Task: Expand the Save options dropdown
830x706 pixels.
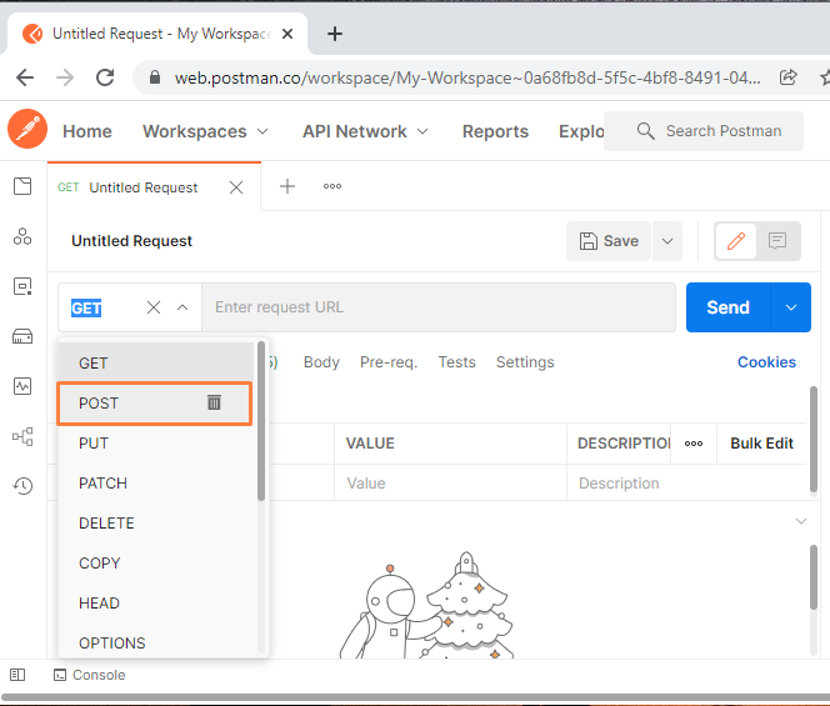Action: tap(667, 241)
